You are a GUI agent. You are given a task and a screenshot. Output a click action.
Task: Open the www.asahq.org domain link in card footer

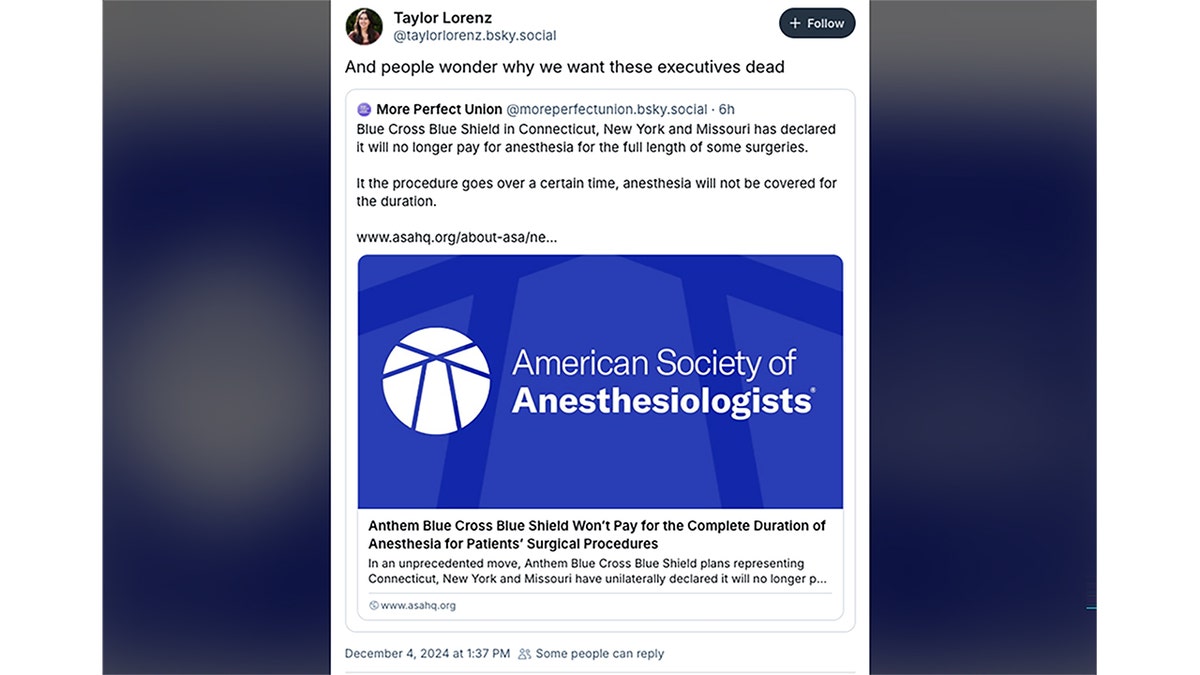pyautogui.click(x=418, y=605)
